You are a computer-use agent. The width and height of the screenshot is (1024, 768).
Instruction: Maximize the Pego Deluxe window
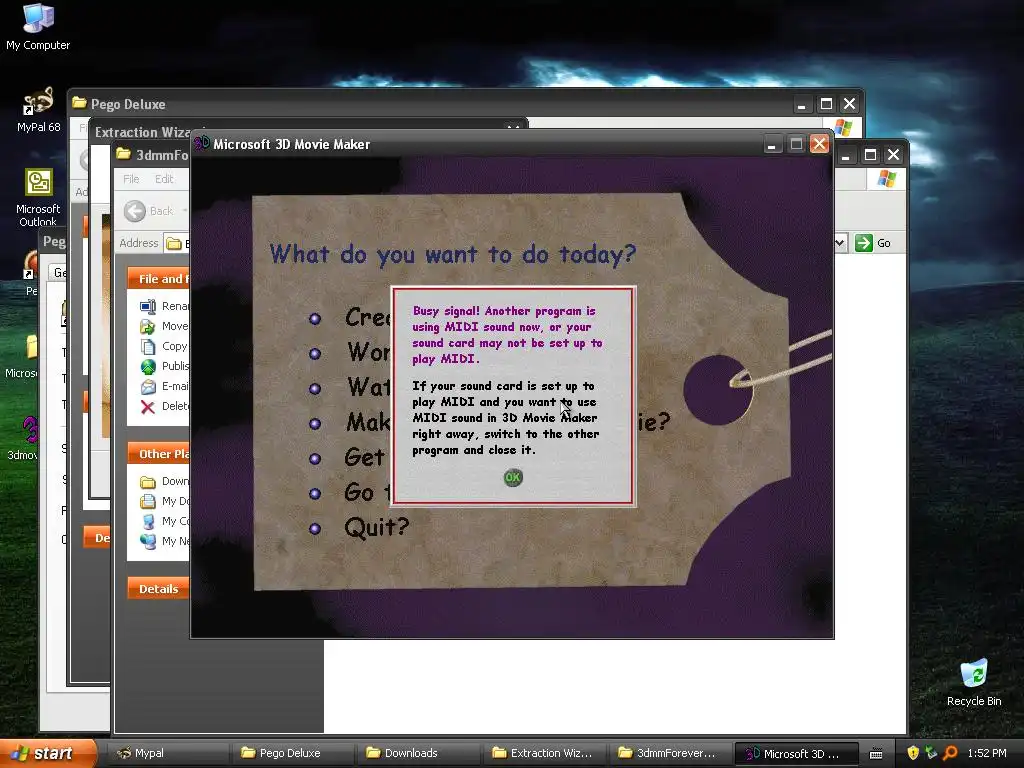click(x=826, y=104)
